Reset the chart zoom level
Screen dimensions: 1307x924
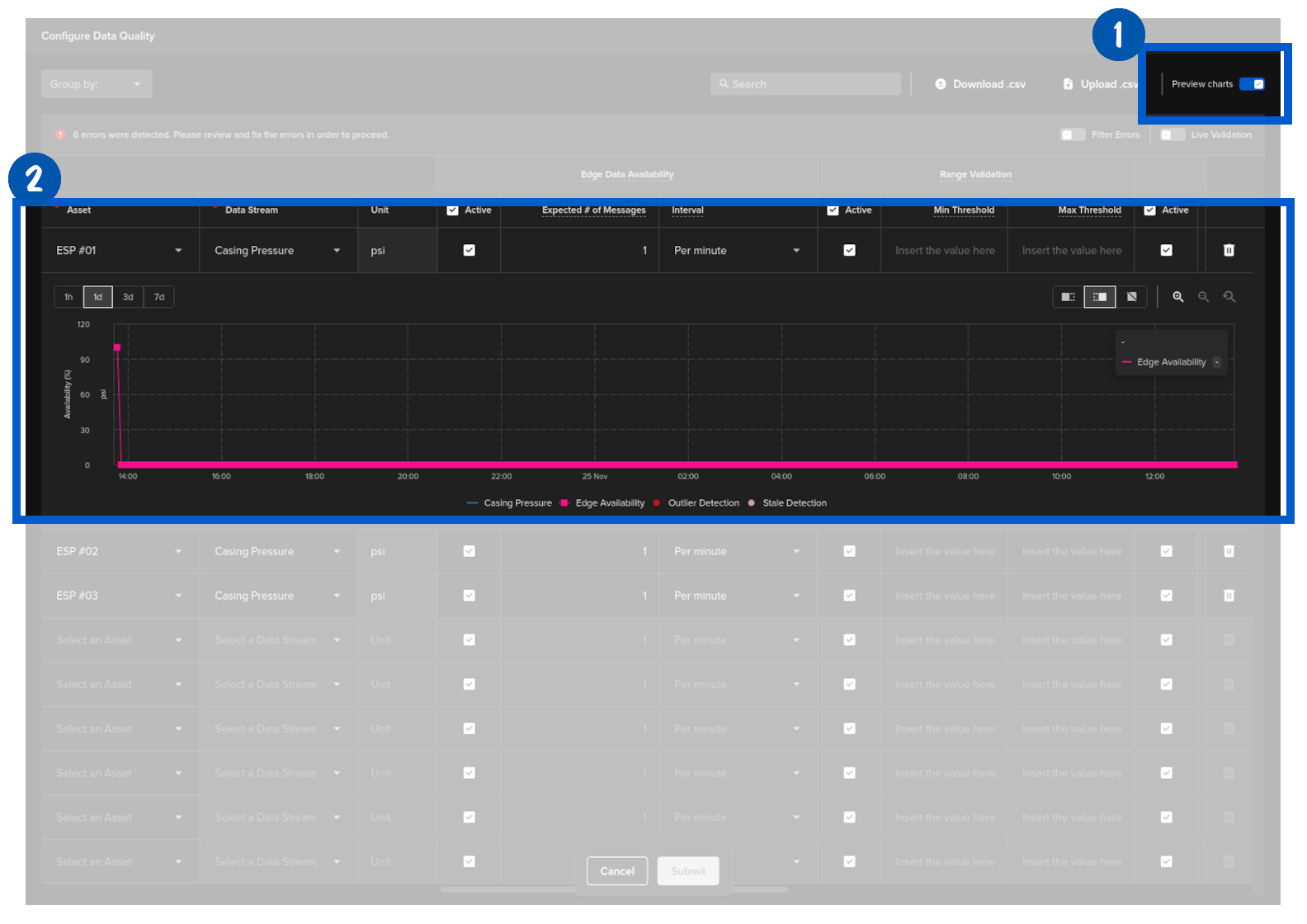1229,297
